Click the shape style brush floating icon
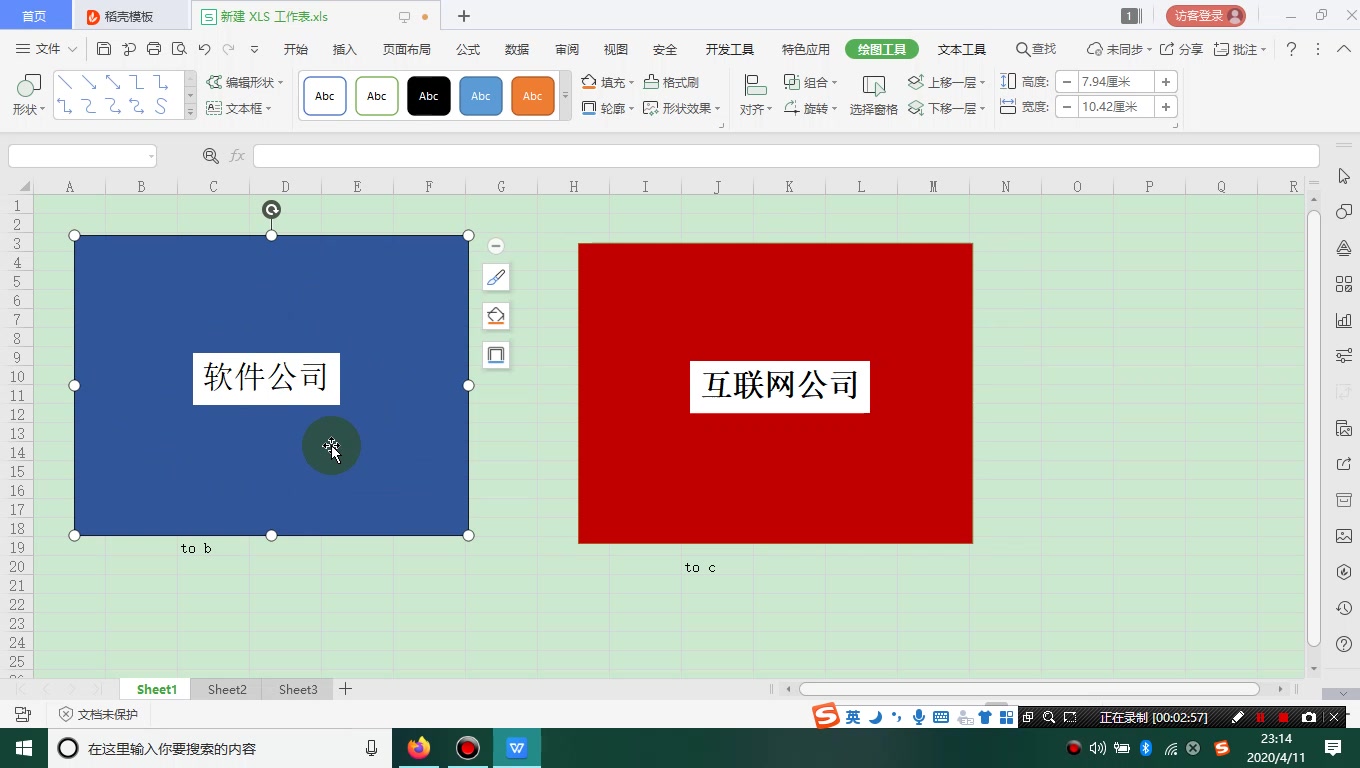The image size is (1360, 768). coord(496,277)
